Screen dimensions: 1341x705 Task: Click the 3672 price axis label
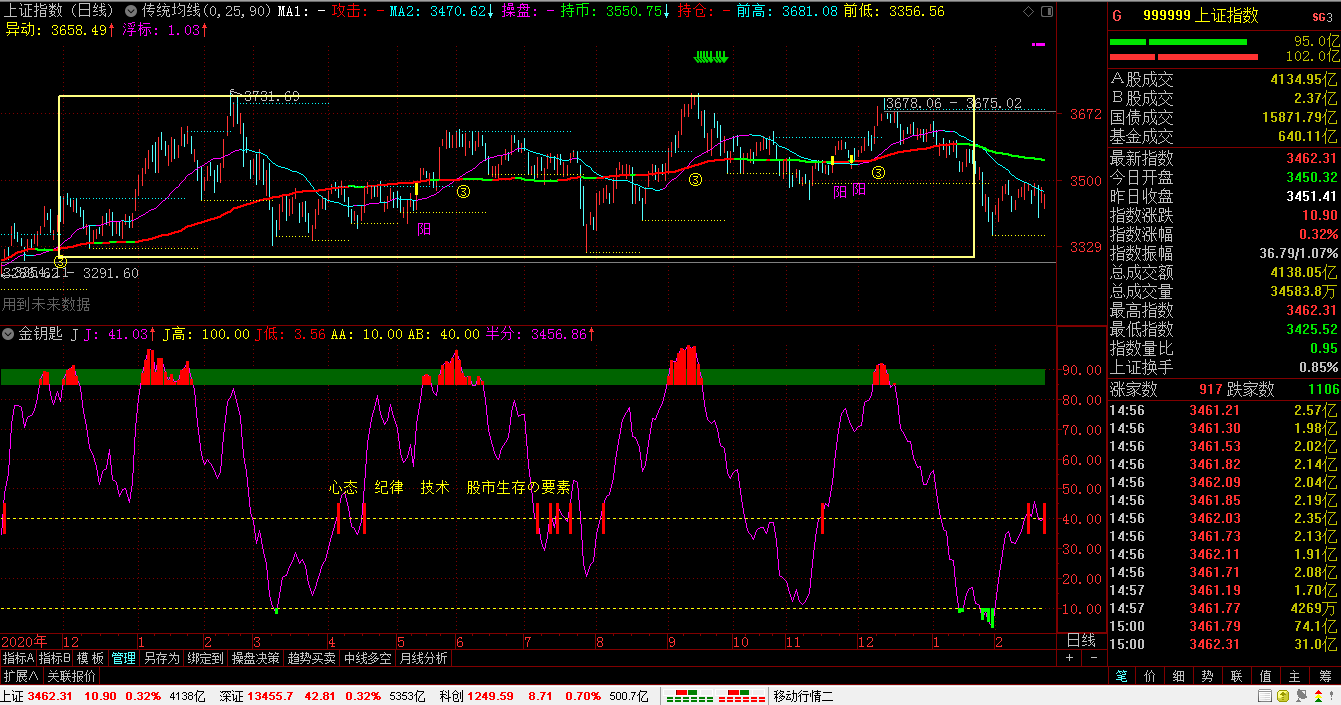(x=1085, y=115)
